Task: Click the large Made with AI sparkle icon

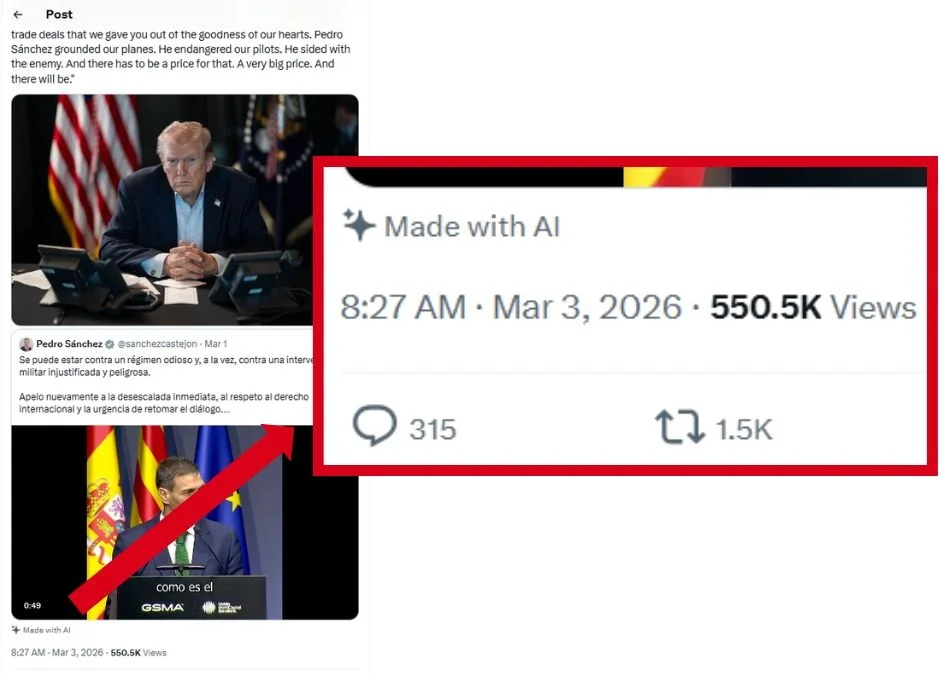Action: click(x=359, y=225)
